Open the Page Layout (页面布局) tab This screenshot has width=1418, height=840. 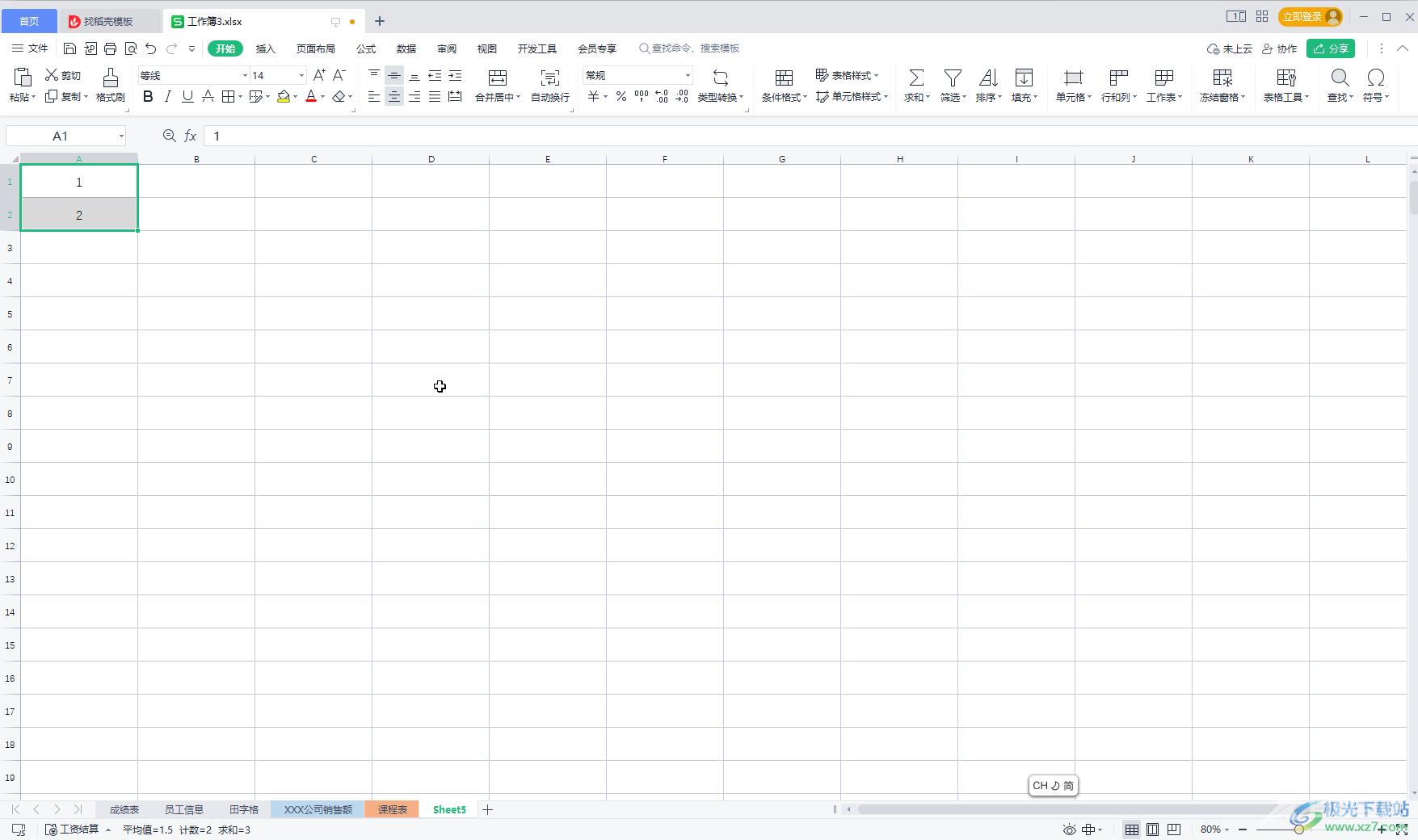point(315,48)
